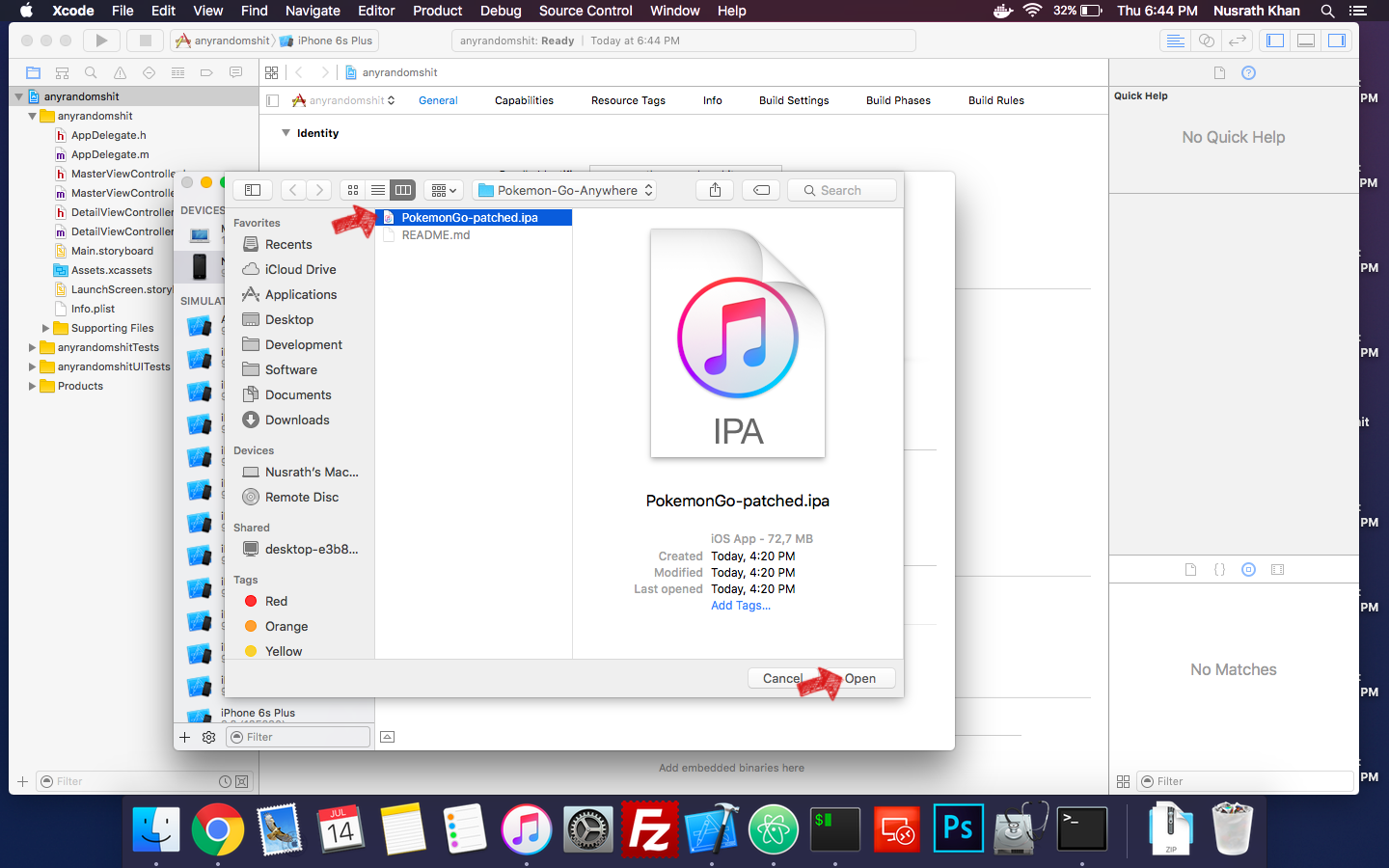
Task: Switch to the assistant editor icon
Action: [1206, 41]
